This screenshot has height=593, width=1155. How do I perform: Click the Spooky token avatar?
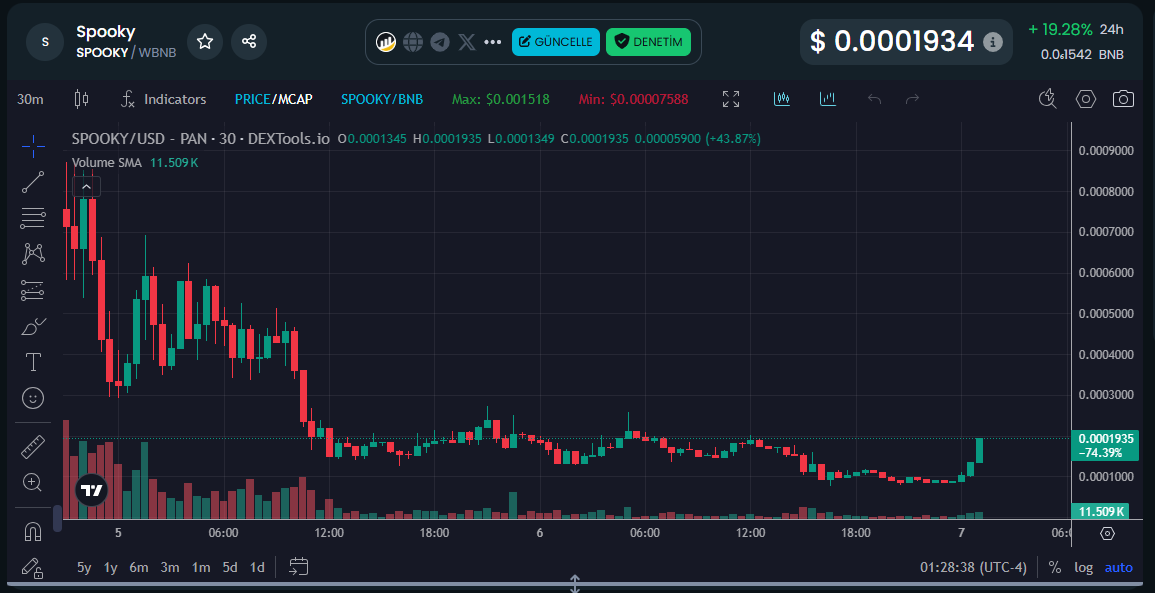45,41
